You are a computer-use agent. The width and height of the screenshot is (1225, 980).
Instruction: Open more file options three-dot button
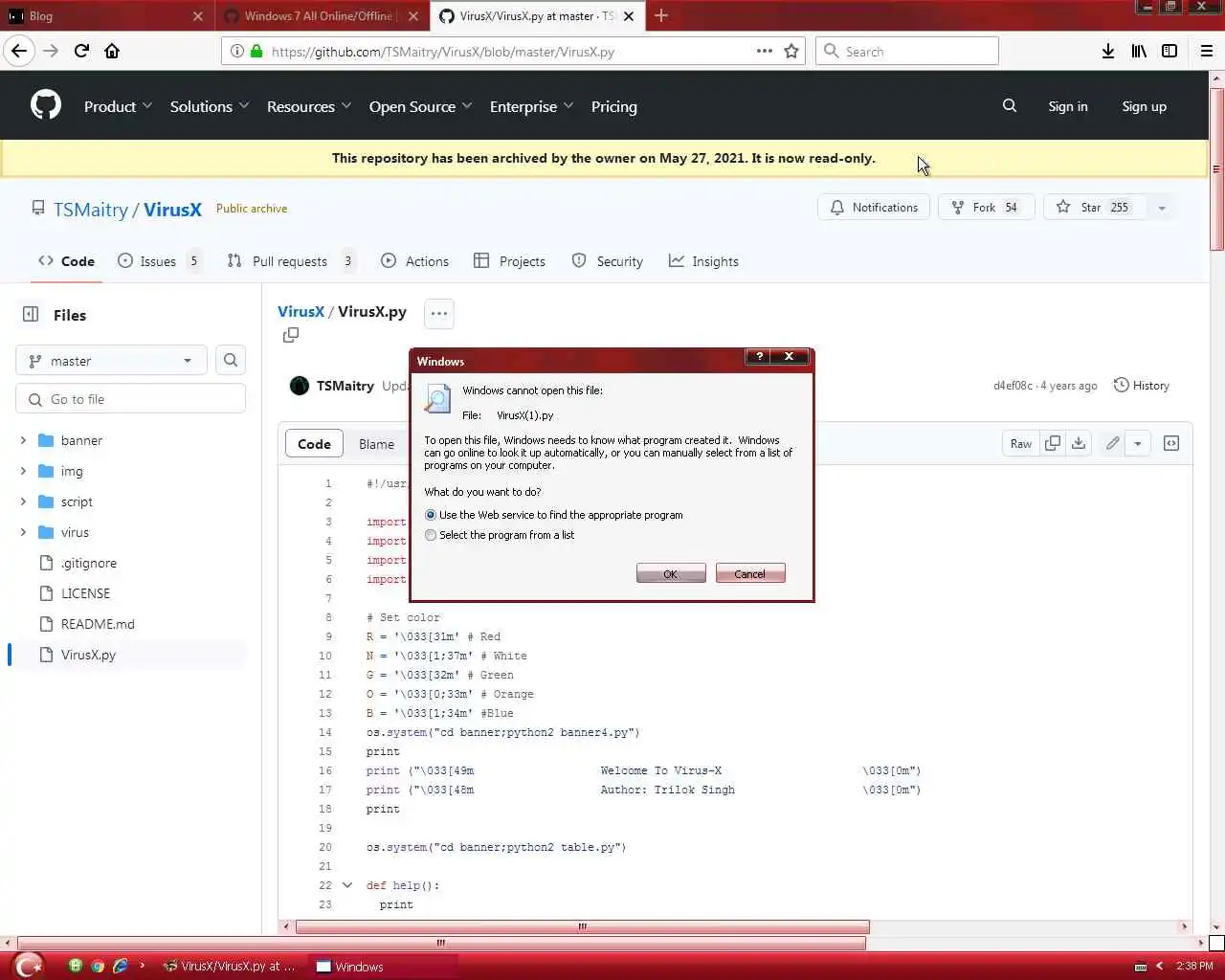[x=438, y=313]
